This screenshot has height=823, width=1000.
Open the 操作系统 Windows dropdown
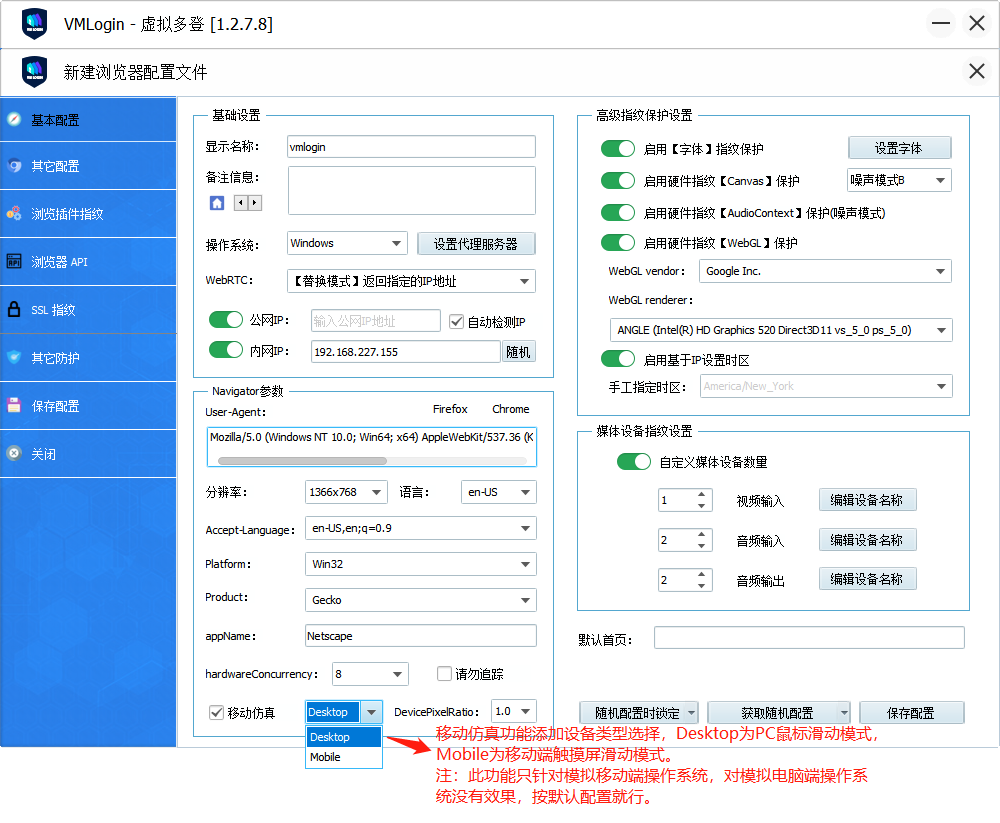(x=347, y=243)
